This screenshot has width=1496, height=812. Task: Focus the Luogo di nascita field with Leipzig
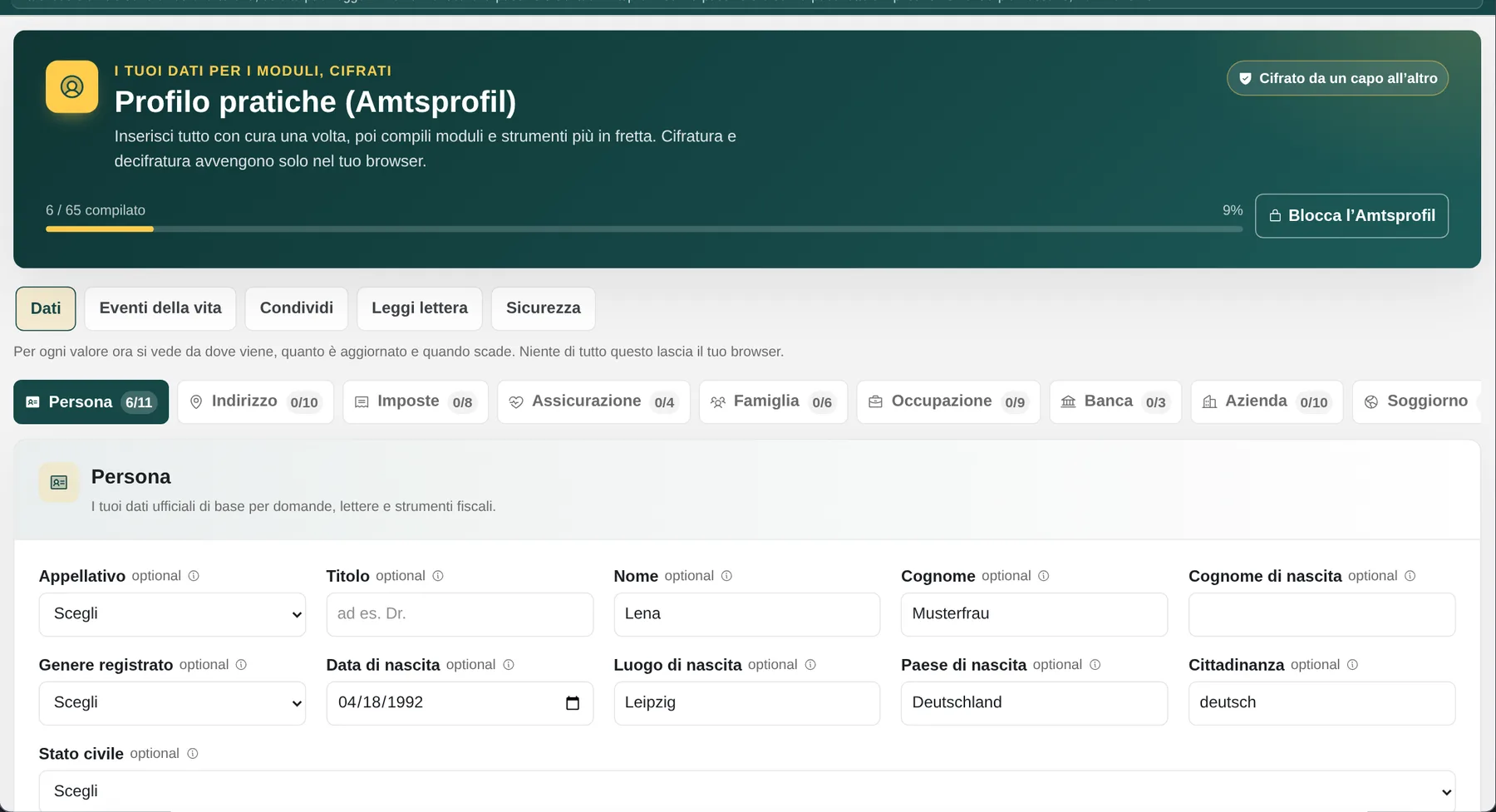[x=747, y=703]
